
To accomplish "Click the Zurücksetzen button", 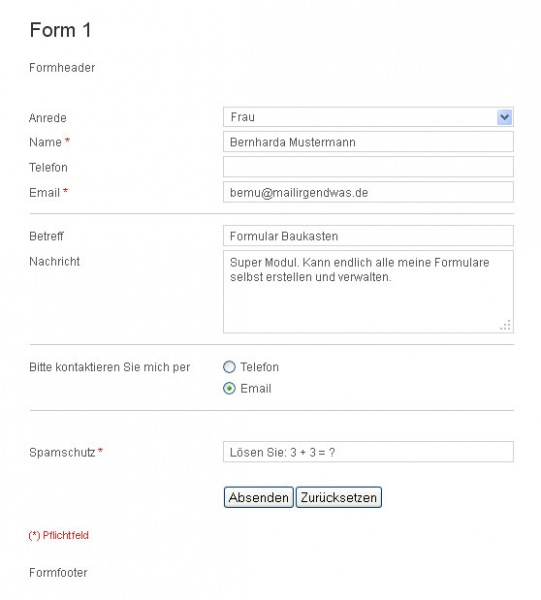I will pyautogui.click(x=339, y=497).
